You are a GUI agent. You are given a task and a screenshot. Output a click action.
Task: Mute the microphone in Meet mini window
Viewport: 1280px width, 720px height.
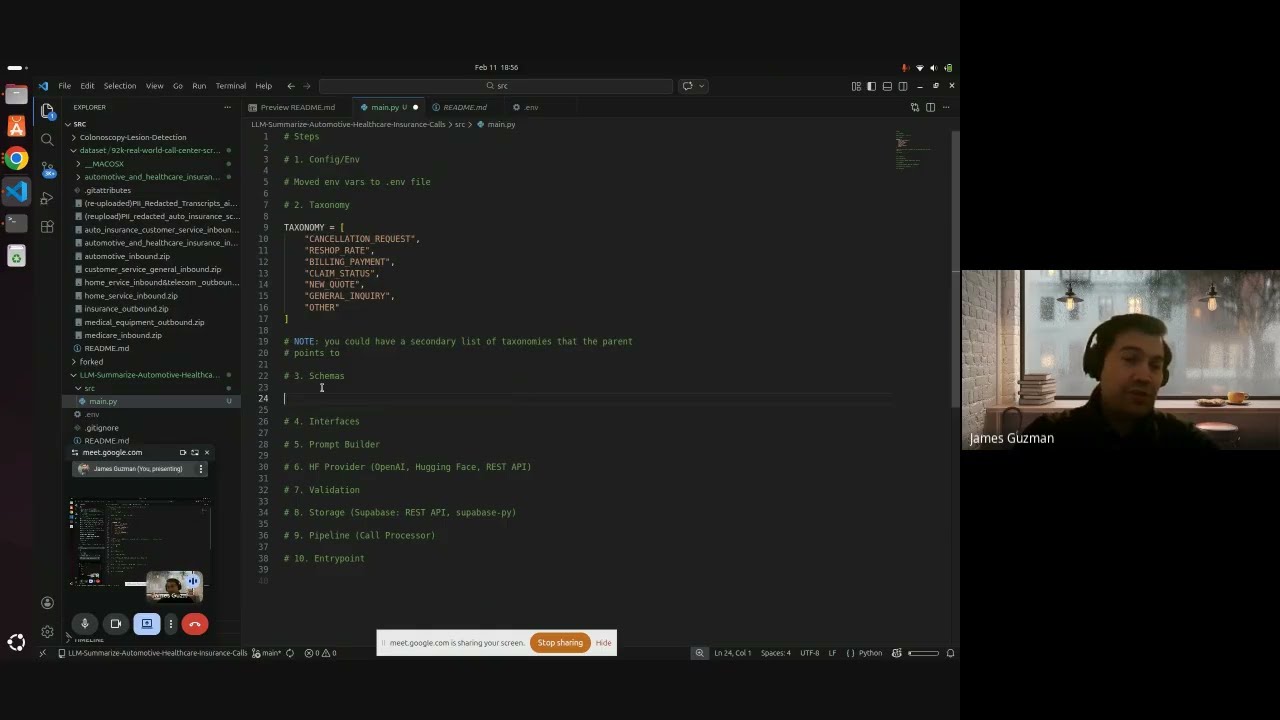coord(85,624)
